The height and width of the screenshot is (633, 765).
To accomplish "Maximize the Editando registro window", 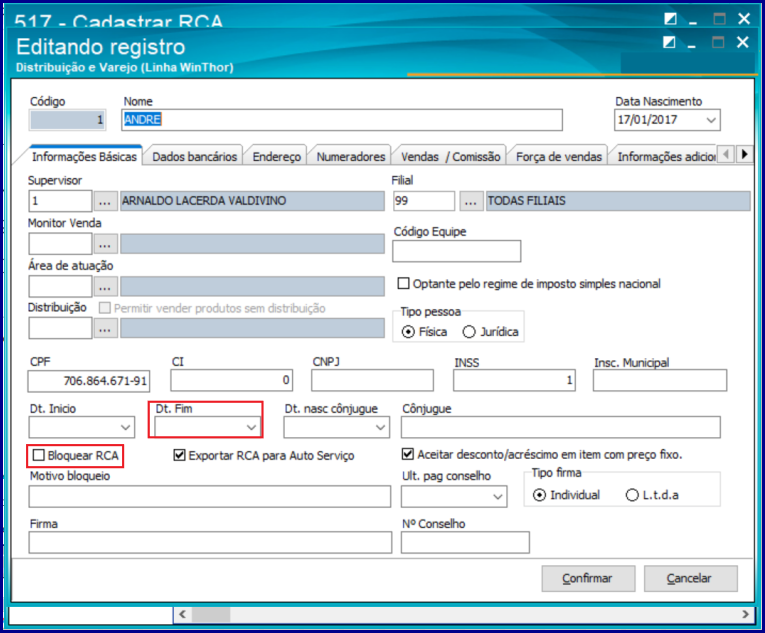I will pos(718,42).
